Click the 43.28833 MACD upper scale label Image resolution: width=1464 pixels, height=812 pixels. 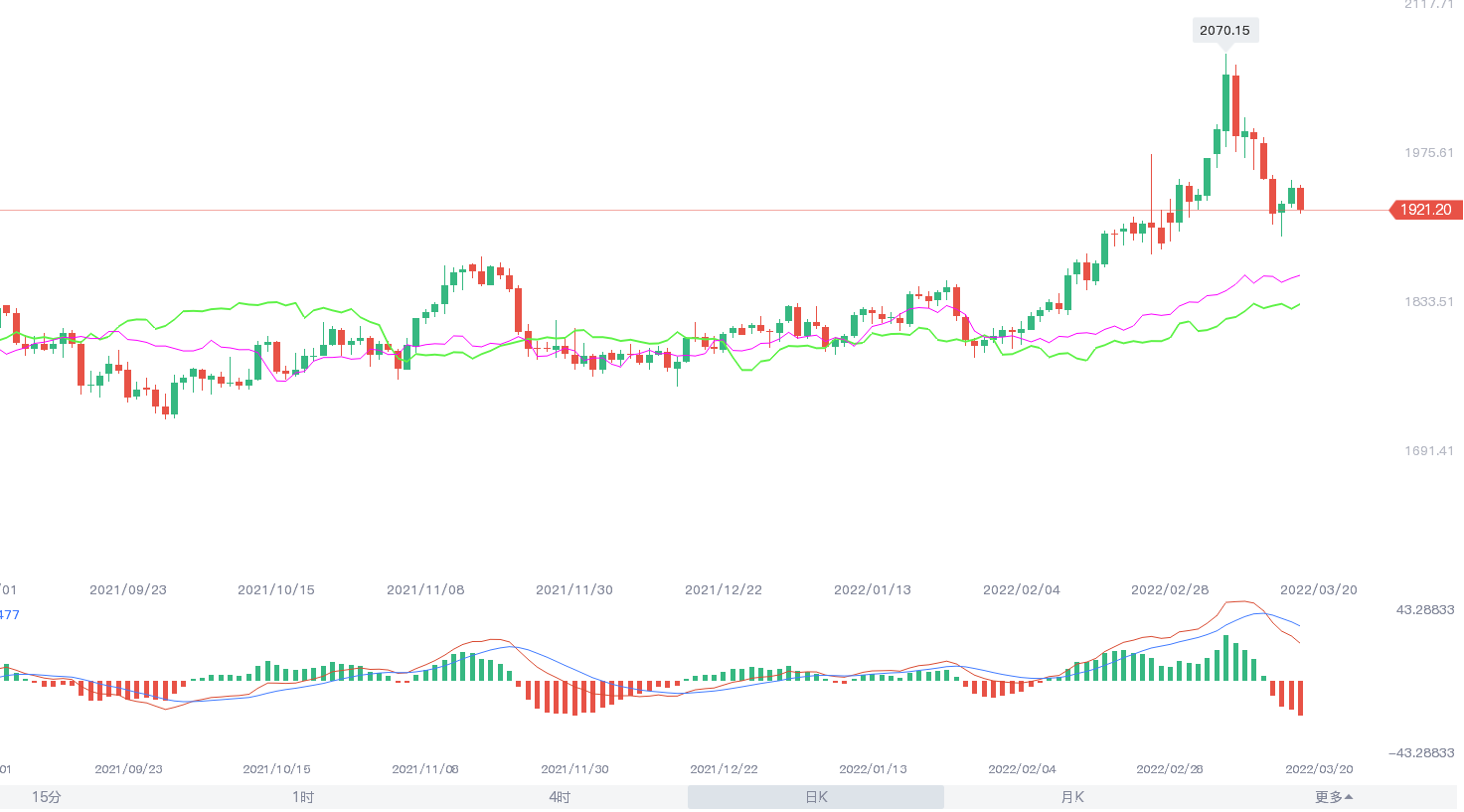(x=1424, y=609)
